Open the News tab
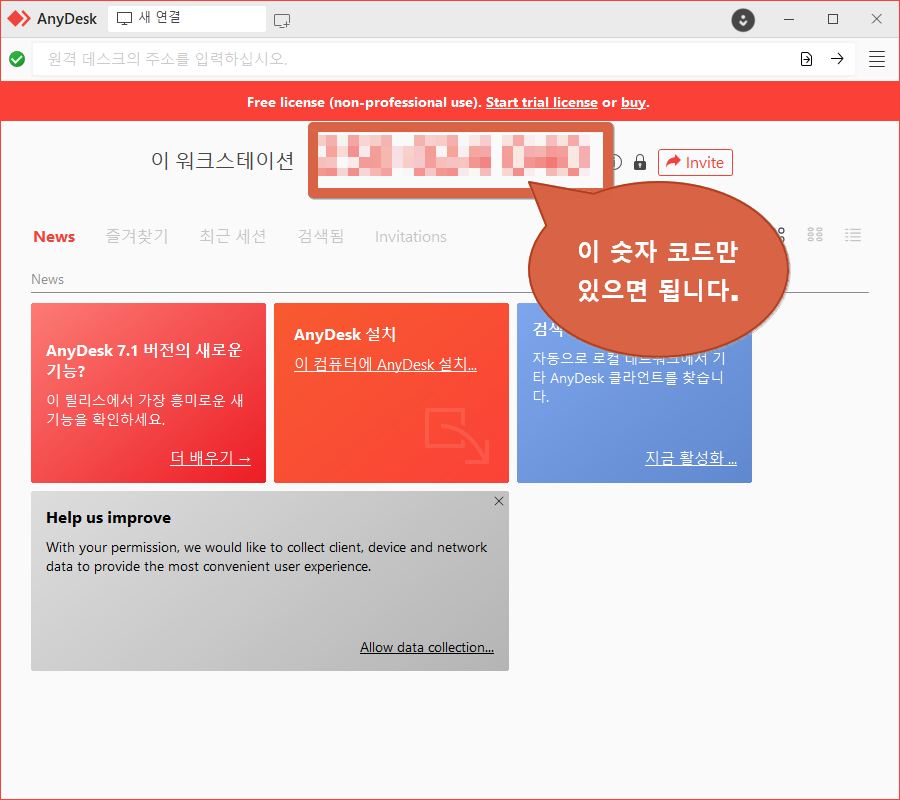The image size is (900, 800). pos(54,236)
